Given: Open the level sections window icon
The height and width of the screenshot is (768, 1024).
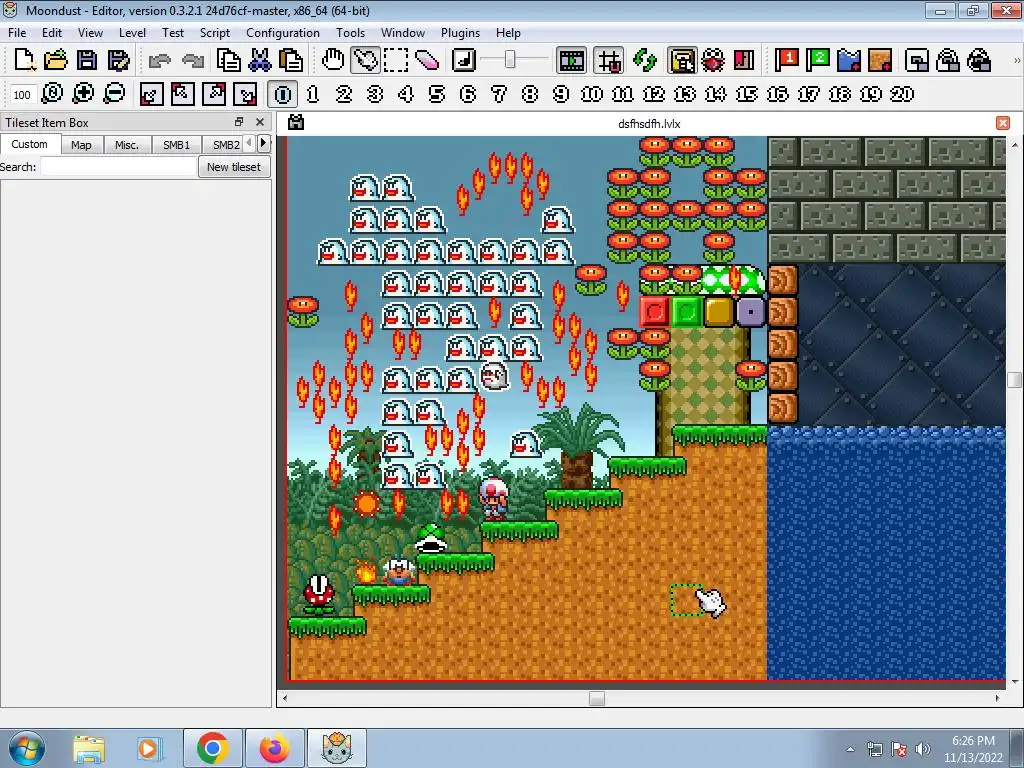Looking at the screenshot, I should pyautogui.click(x=917, y=61).
